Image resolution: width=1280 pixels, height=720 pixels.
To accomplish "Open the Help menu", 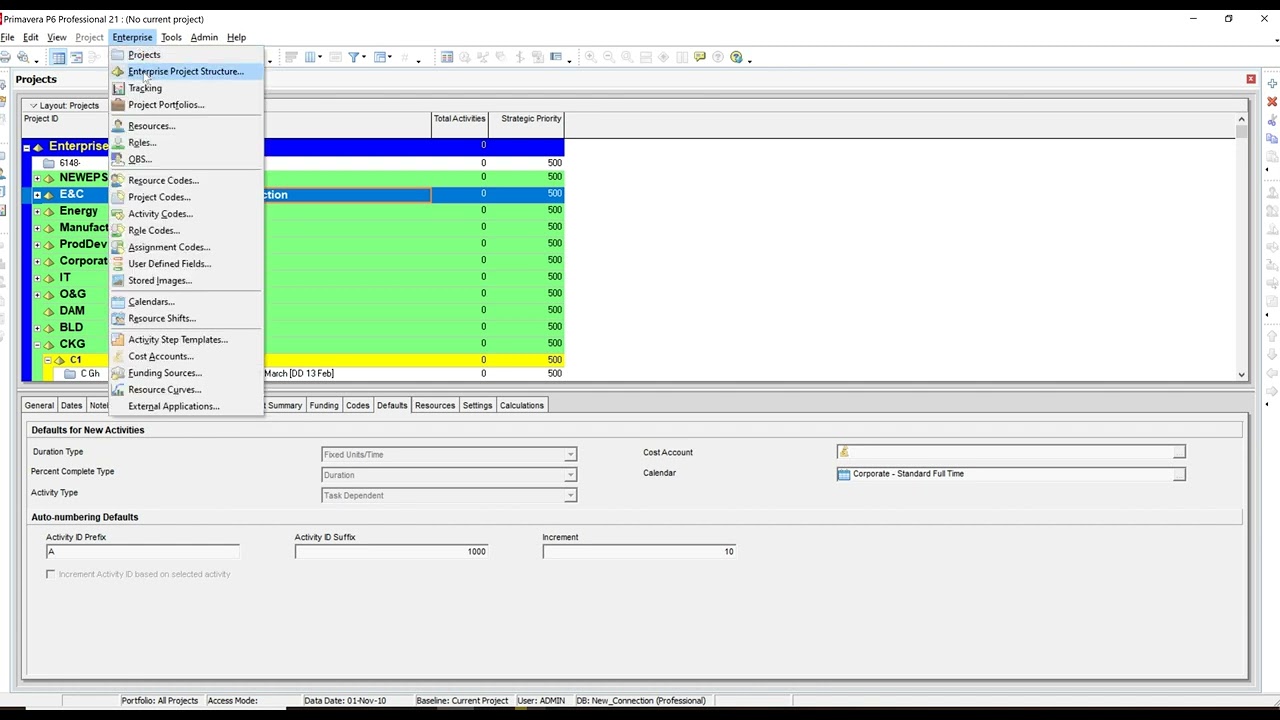I will pyautogui.click(x=236, y=37).
